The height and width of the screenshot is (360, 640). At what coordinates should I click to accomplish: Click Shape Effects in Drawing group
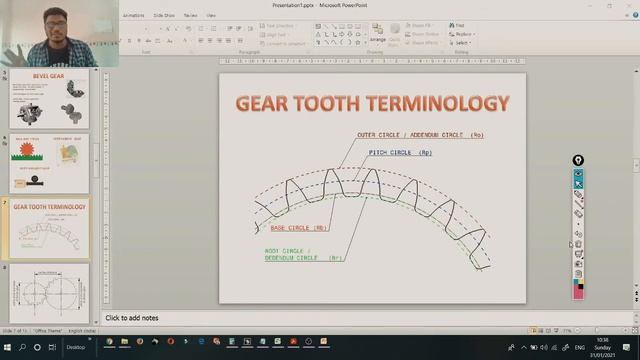422,43
